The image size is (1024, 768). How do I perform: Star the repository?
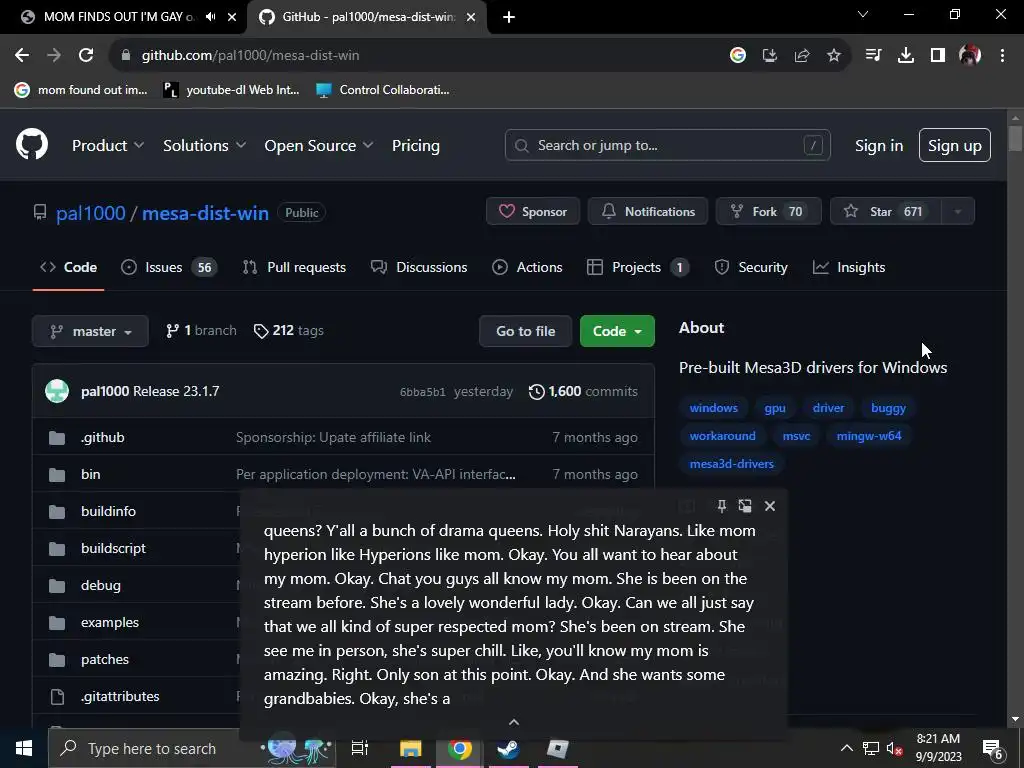tap(886, 211)
